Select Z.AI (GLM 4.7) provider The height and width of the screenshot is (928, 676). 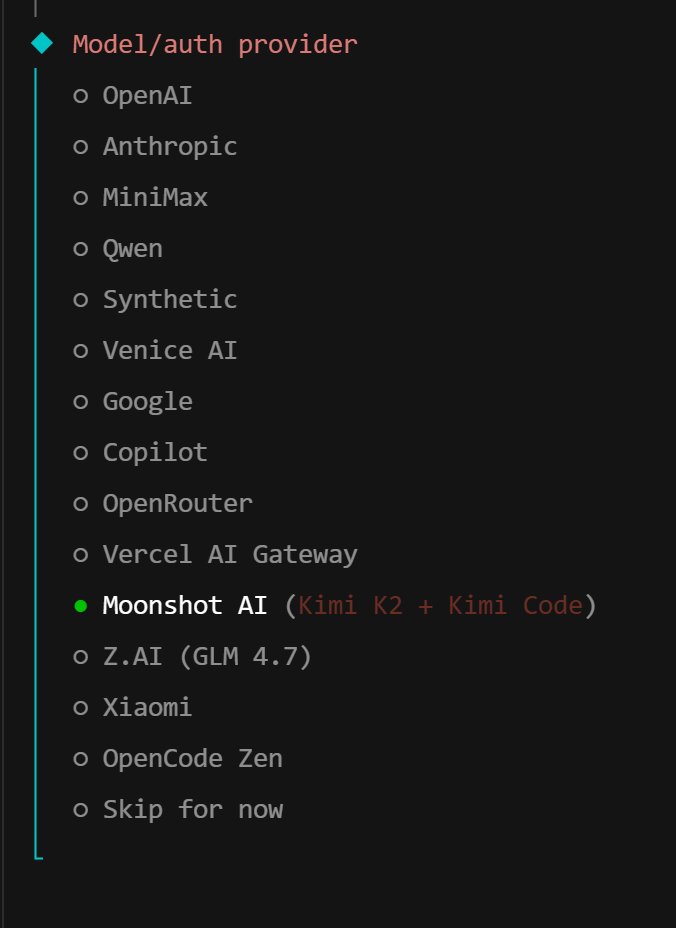(207, 657)
